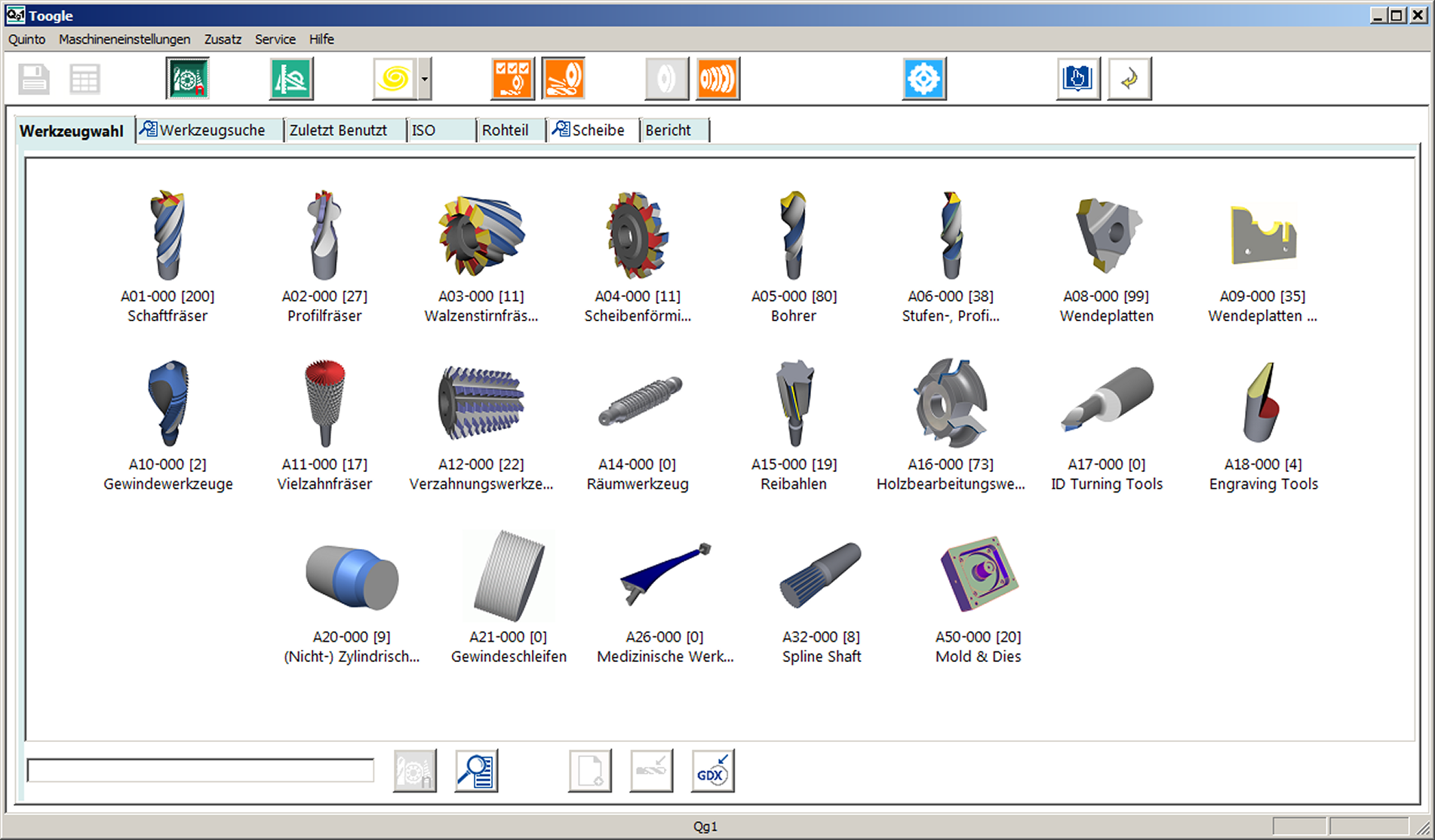This screenshot has height=840, width=1435.
Task: Expand the dropdown arrow beside yellow spiral
Action: (426, 78)
